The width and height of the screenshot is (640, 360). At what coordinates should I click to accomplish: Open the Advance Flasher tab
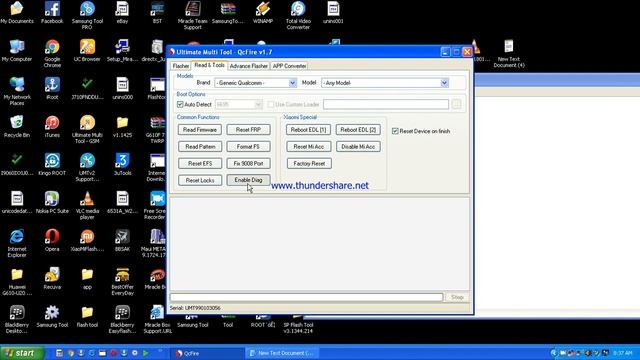coord(249,66)
